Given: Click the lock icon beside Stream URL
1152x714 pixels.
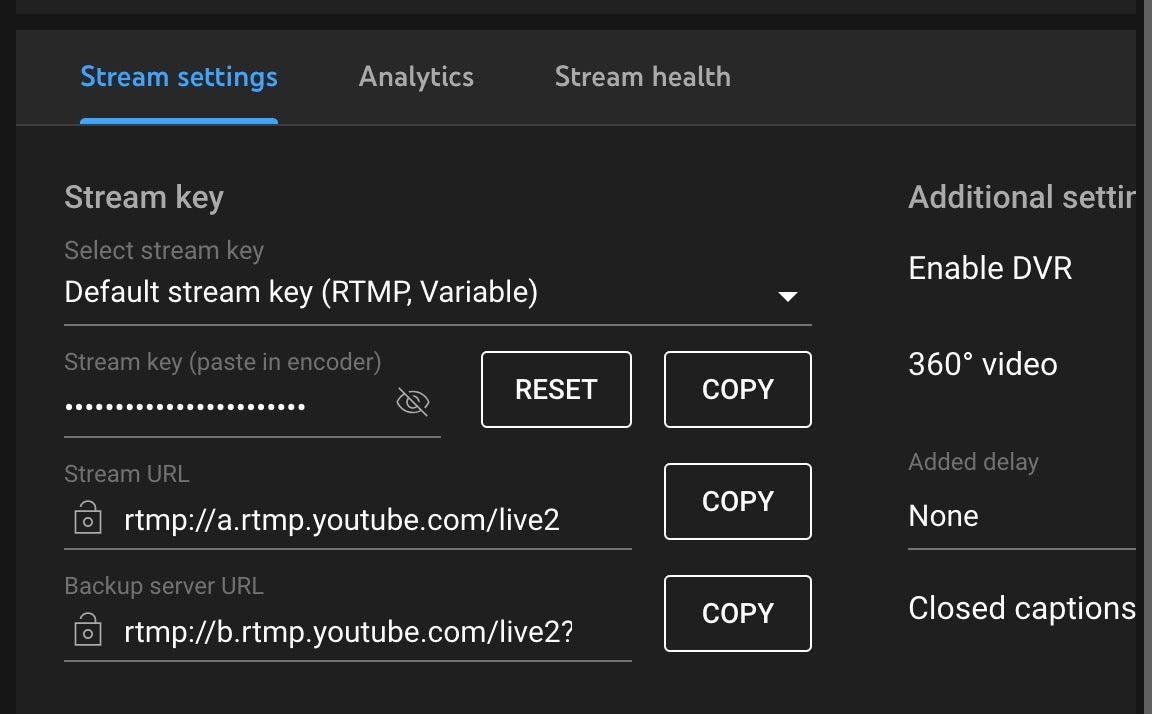Looking at the screenshot, I should coord(87,517).
